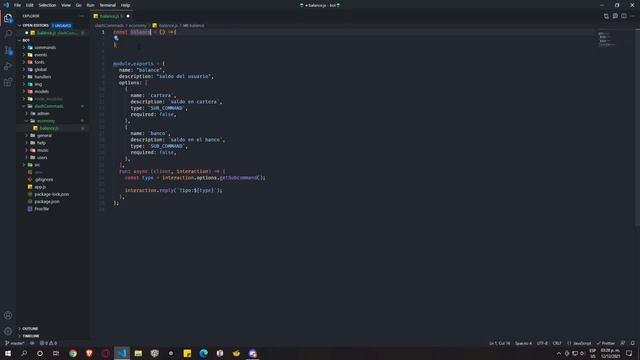
Task: Open package-lock.json in the file tree
Action: 53,194
